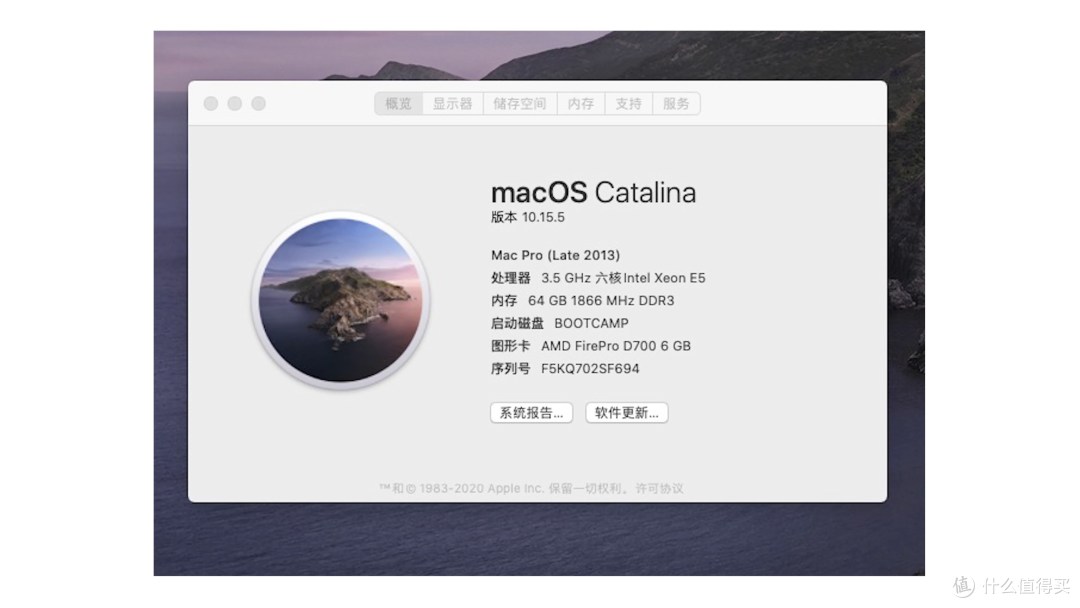Select the macOS Catalina title text
The width and height of the screenshot is (1080, 608).
pyautogui.click(x=593, y=192)
